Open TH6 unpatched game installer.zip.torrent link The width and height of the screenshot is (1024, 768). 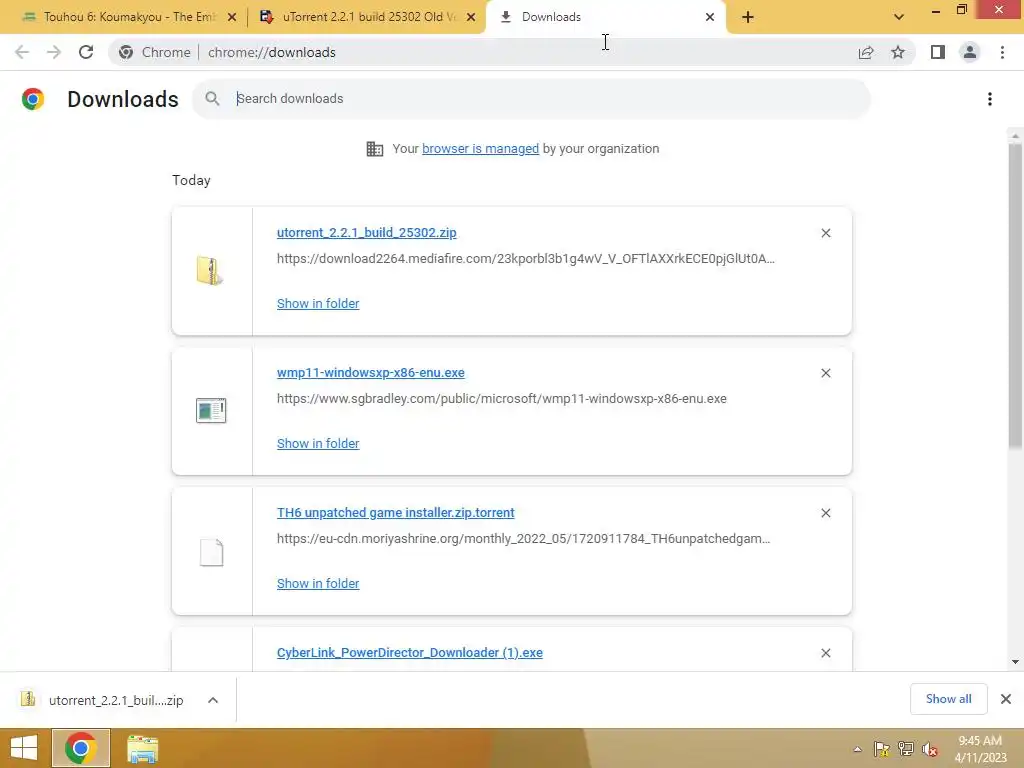click(395, 513)
